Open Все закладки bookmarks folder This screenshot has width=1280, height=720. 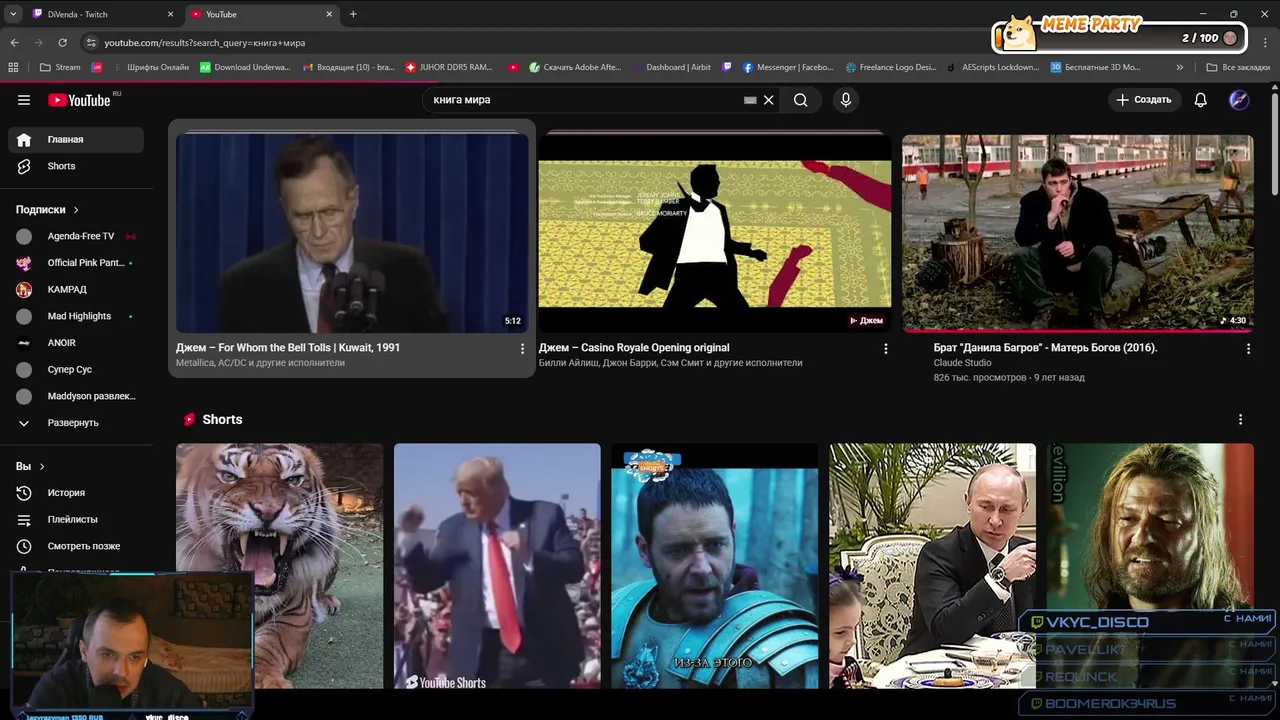(1238, 67)
